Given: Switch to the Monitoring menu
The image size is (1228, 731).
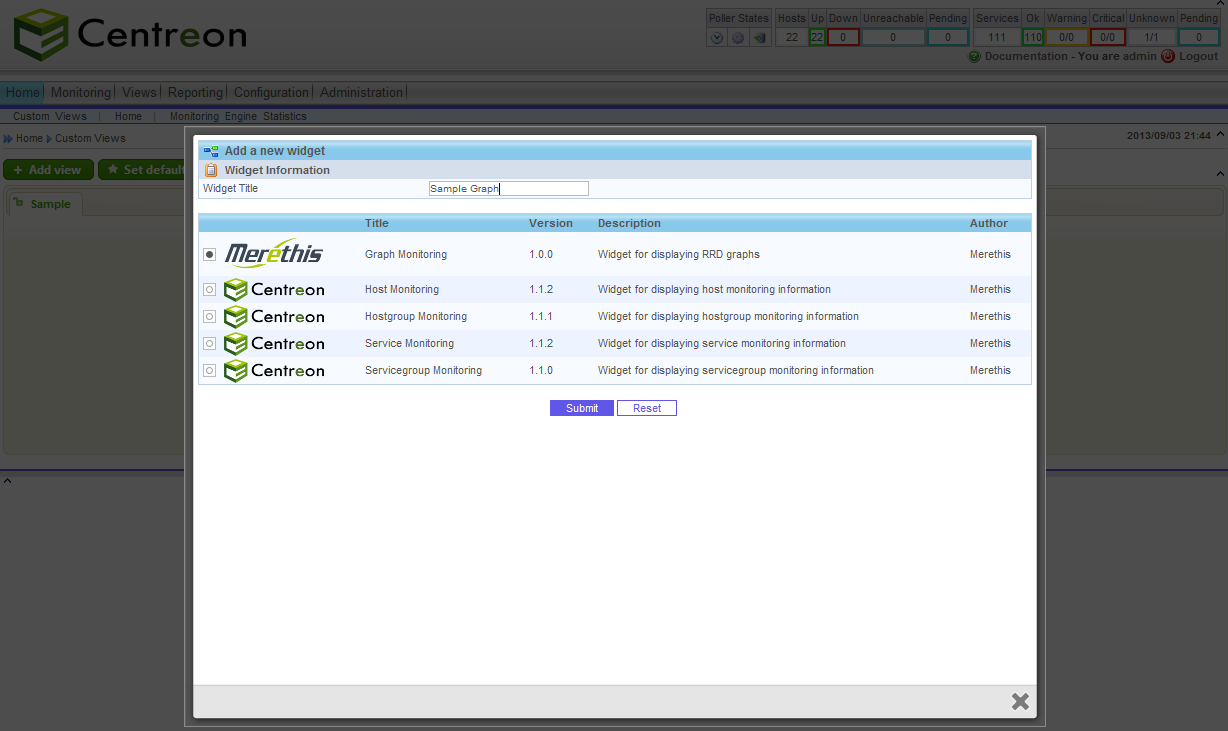Looking at the screenshot, I should coord(80,92).
